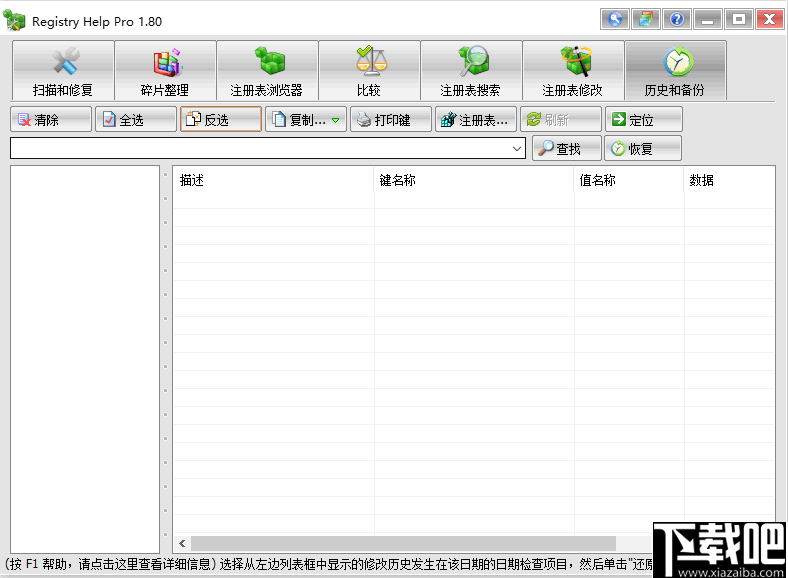Click the horizontal scrollbar left arrow
788x578 pixels.
(x=182, y=543)
